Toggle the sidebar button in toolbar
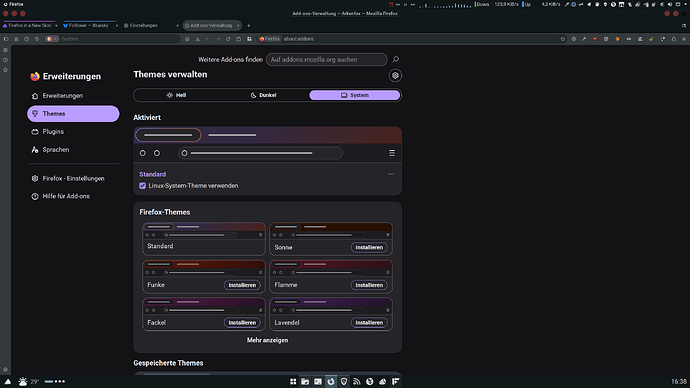Image resolution: width=690 pixels, height=388 pixels. (6, 39)
